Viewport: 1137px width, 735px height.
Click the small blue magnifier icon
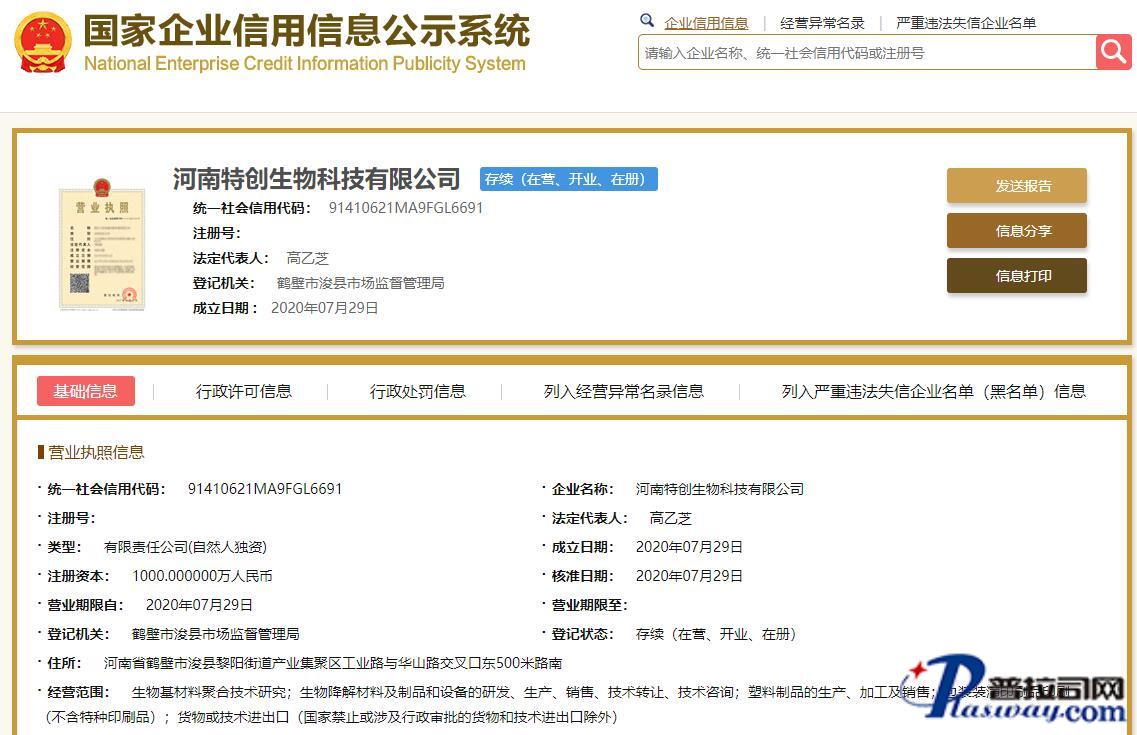[x=647, y=21]
